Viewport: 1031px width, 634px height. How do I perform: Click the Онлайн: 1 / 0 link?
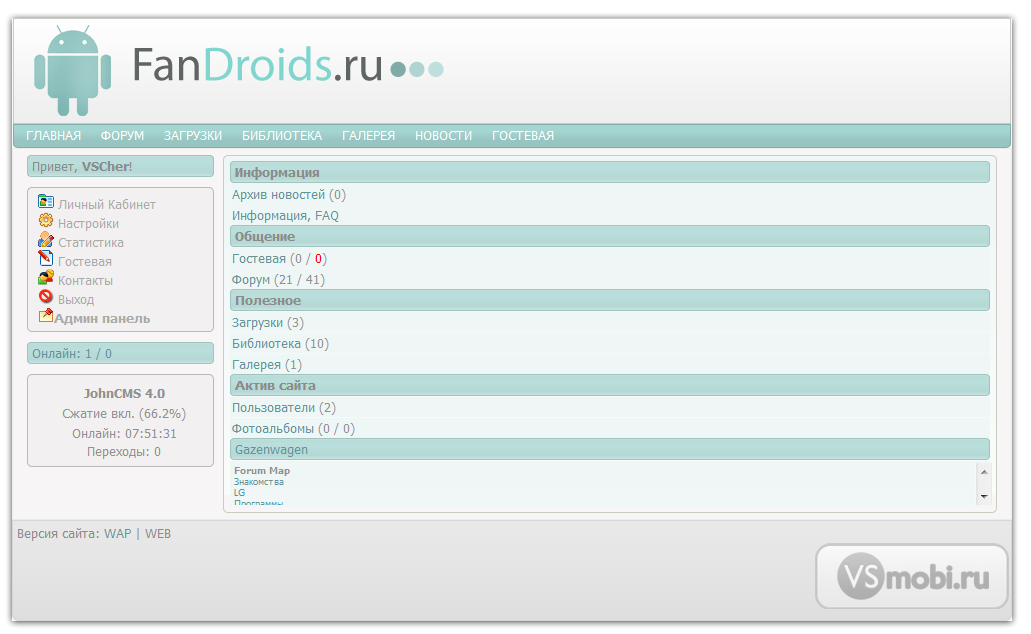[x=72, y=354]
